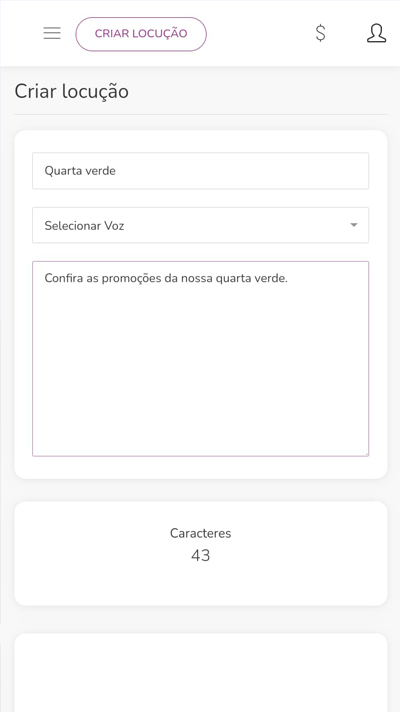Click the CRIAR LOCUÇÃO header button
The height and width of the screenshot is (712, 400).
[141, 34]
